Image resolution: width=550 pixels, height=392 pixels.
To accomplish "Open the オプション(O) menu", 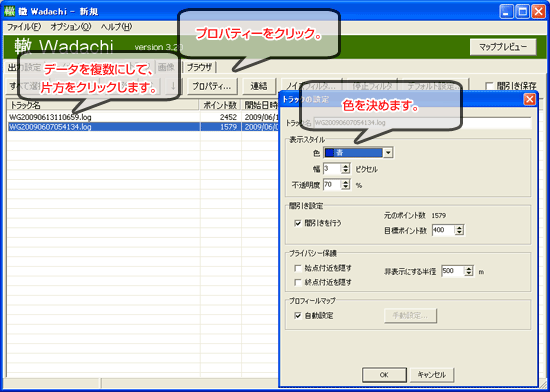I will 71,27.
